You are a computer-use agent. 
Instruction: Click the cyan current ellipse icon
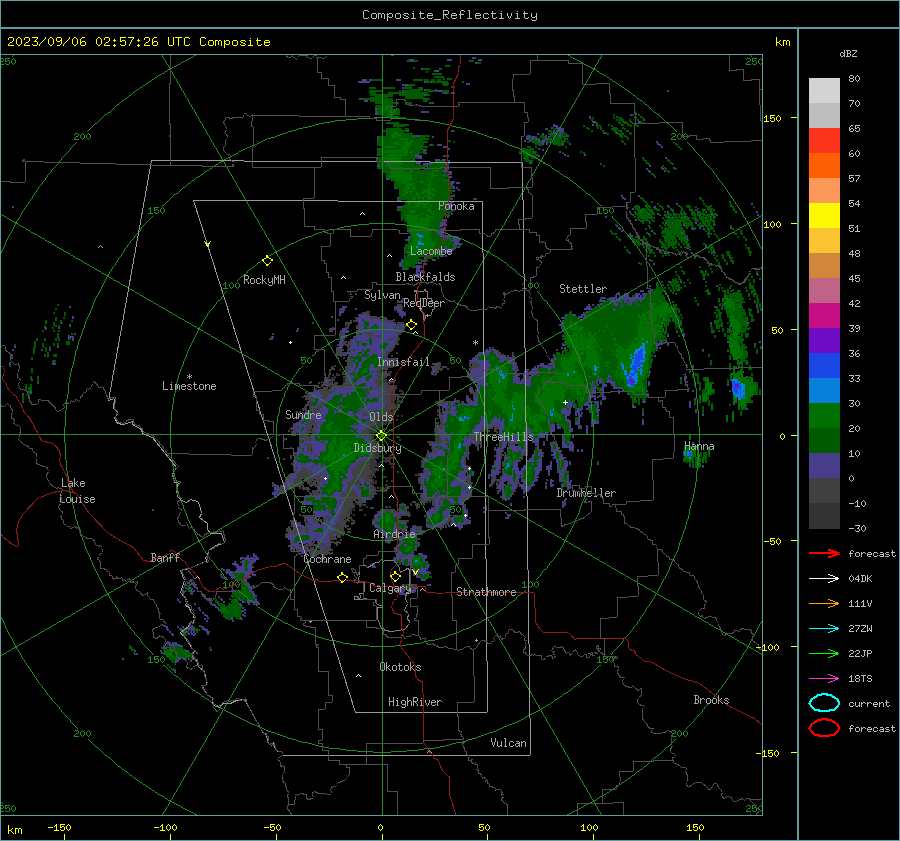click(x=824, y=703)
